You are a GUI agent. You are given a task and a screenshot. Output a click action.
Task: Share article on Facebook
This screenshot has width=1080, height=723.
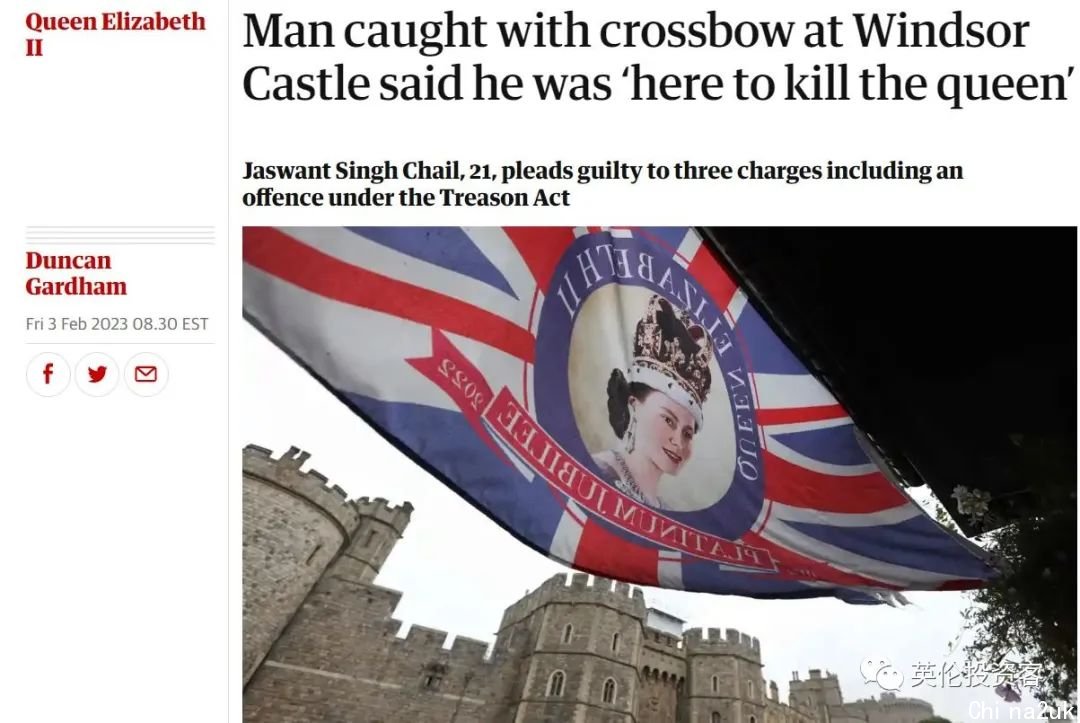[48, 374]
